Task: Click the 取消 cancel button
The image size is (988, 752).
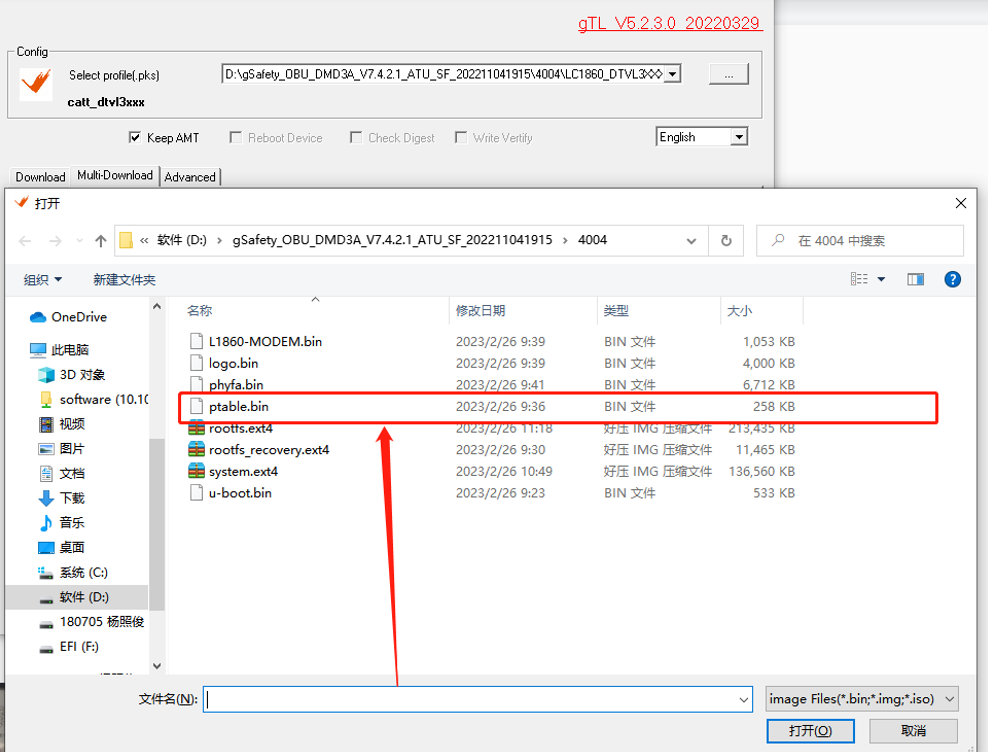Action: [x=913, y=731]
